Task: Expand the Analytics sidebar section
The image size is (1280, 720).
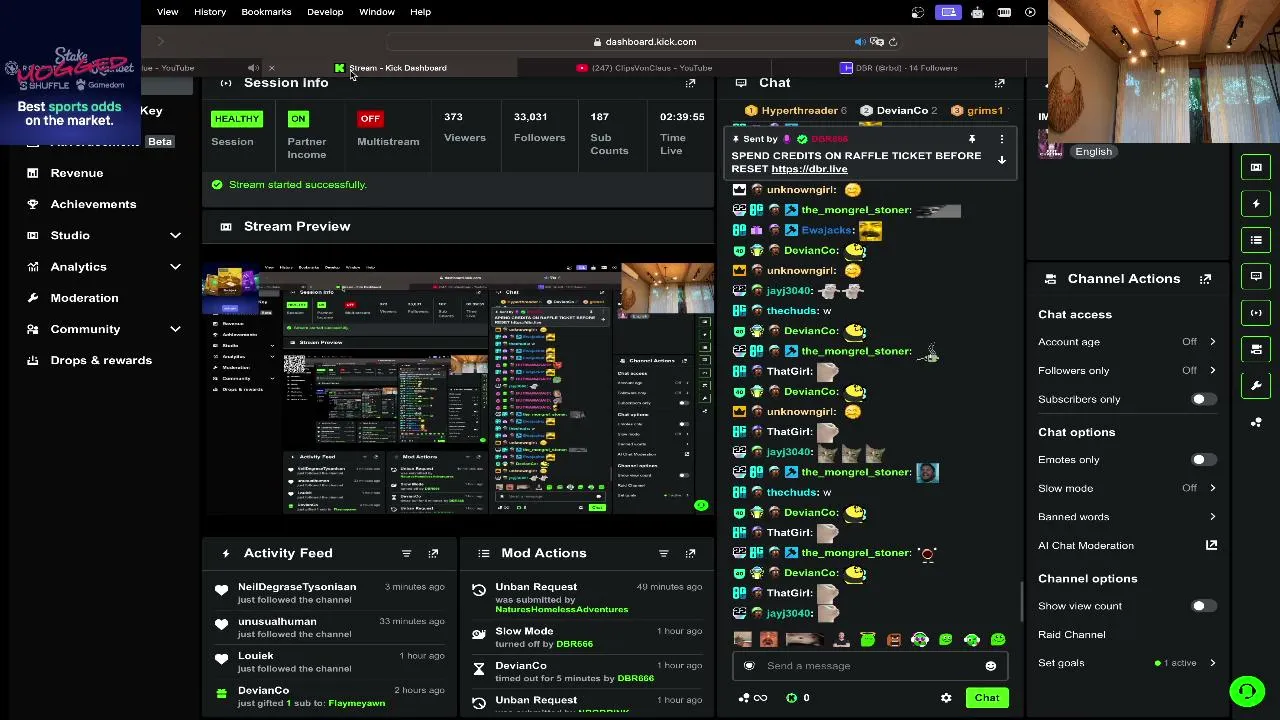Action: [175, 267]
